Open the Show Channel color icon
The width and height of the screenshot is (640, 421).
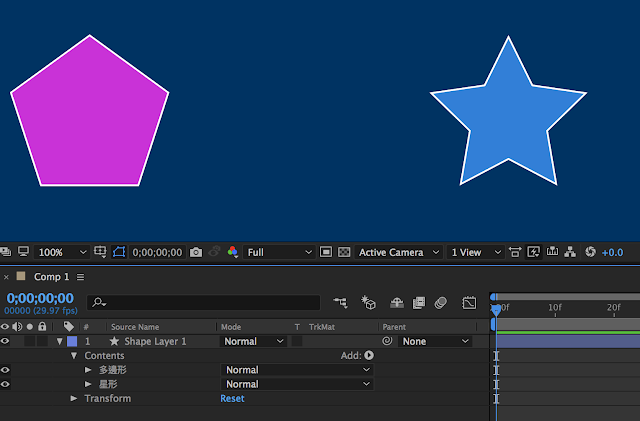pyautogui.click(x=233, y=252)
